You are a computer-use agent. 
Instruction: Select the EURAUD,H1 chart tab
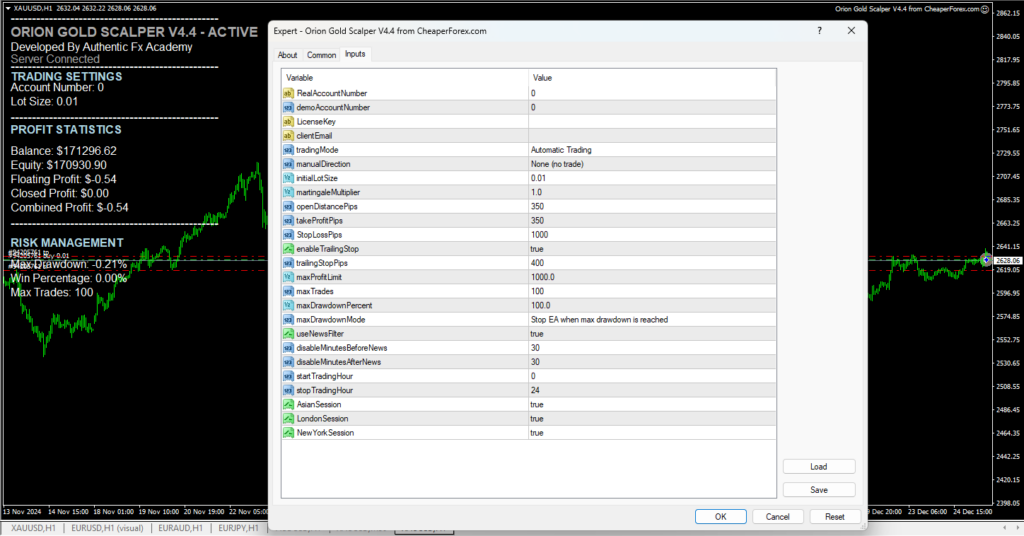pyautogui.click(x=181, y=528)
